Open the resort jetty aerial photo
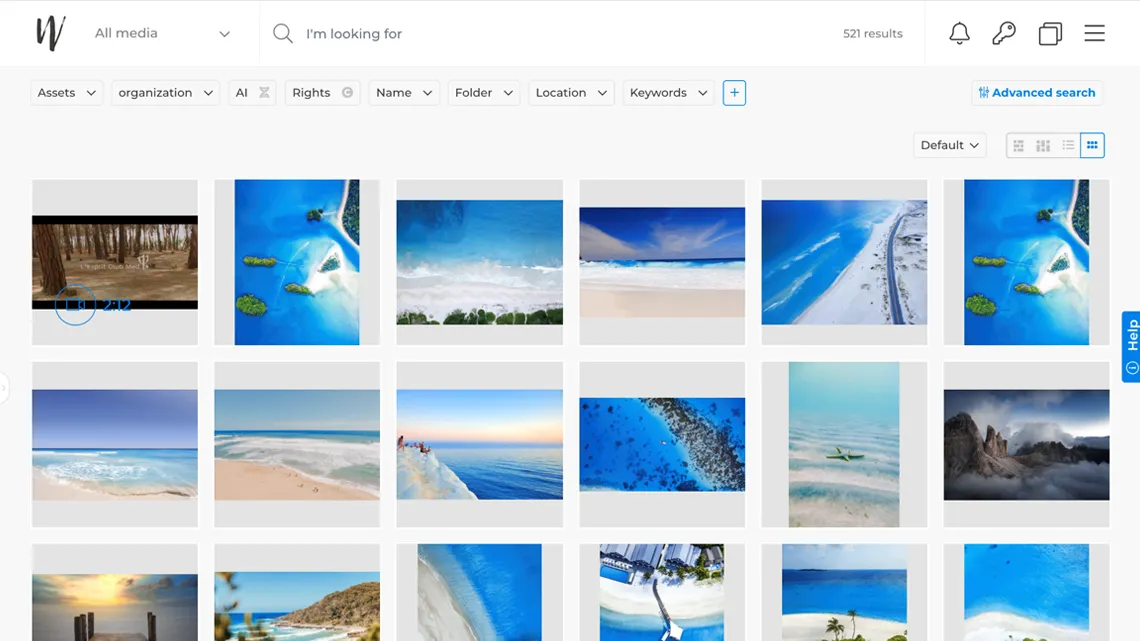 coord(662,593)
